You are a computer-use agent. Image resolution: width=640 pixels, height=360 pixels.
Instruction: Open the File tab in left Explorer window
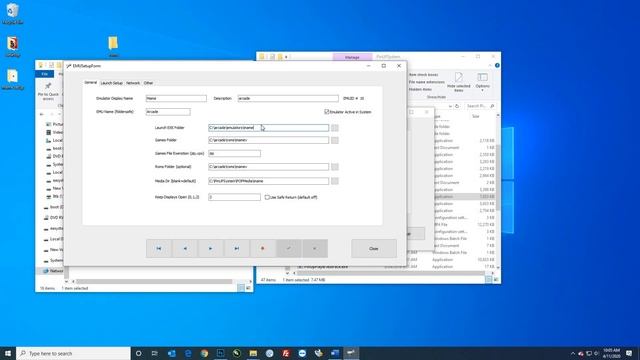click(x=44, y=74)
